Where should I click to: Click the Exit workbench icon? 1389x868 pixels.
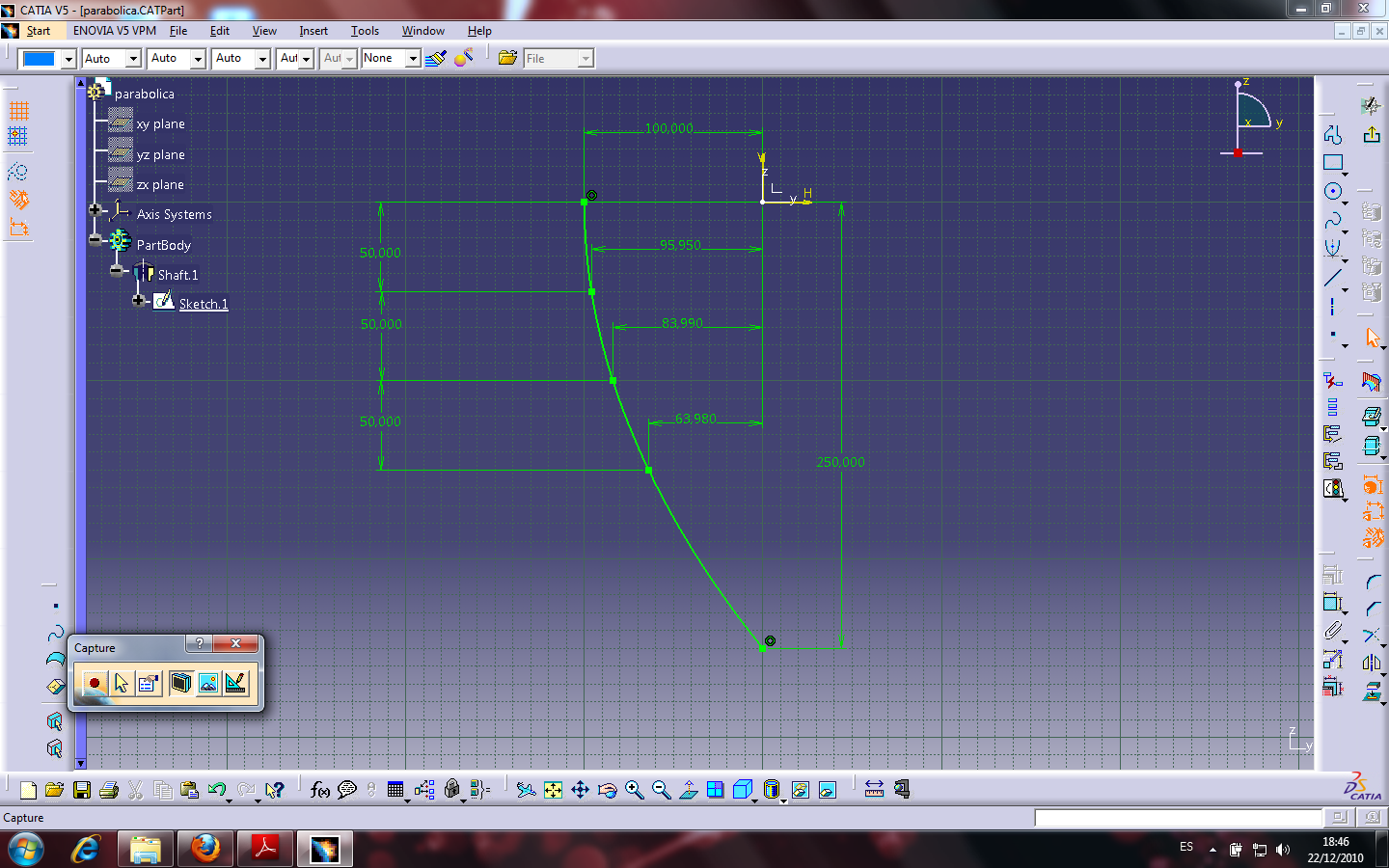[x=1371, y=134]
